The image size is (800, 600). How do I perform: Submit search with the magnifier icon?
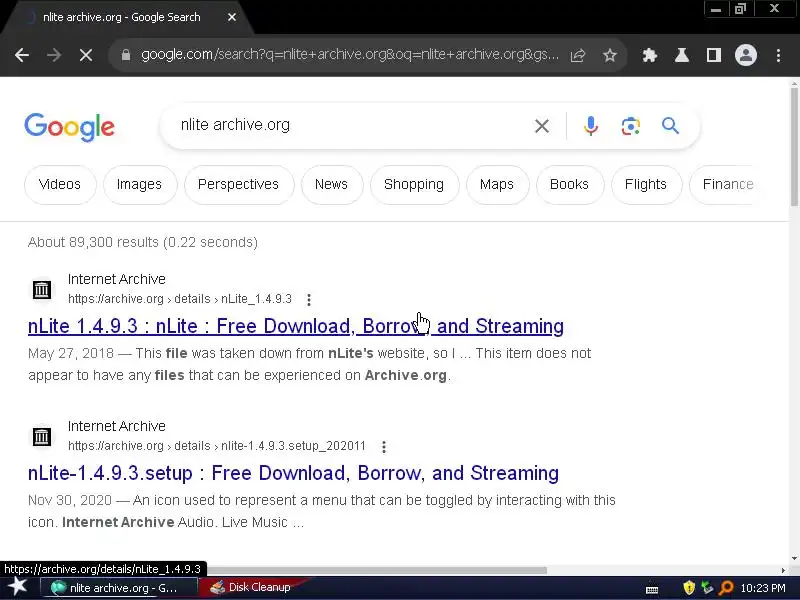point(670,126)
